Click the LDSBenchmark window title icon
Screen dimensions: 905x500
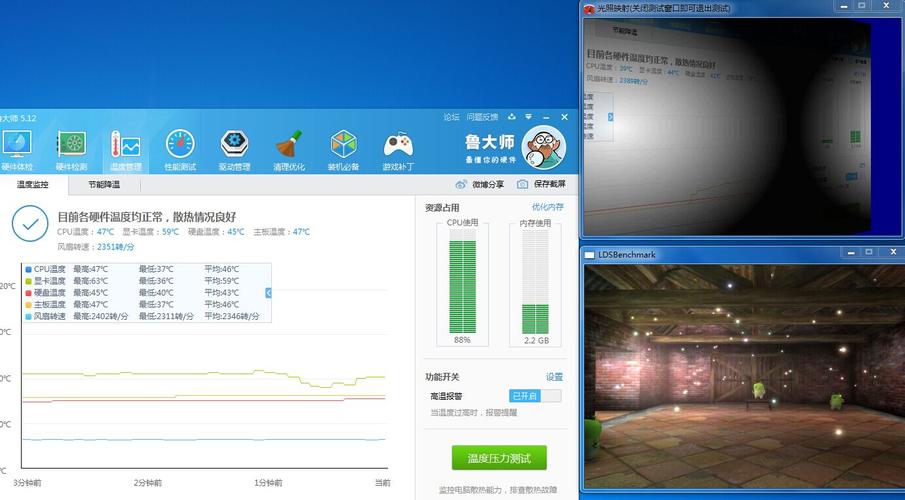click(589, 255)
